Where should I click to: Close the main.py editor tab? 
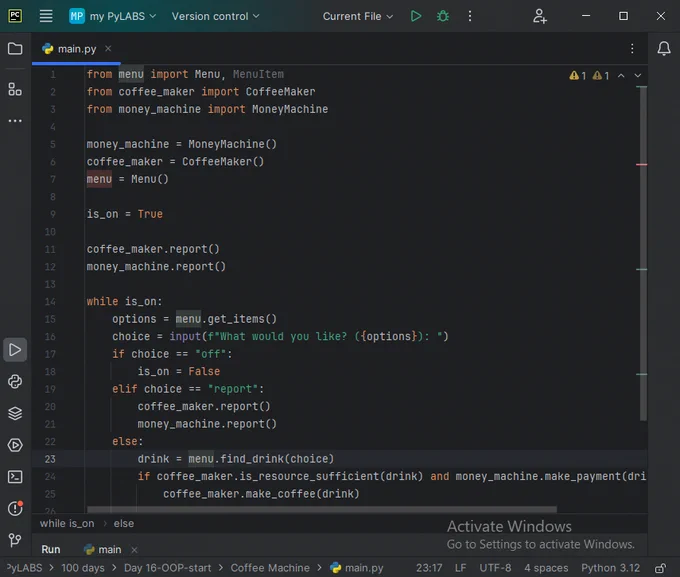[x=108, y=49]
